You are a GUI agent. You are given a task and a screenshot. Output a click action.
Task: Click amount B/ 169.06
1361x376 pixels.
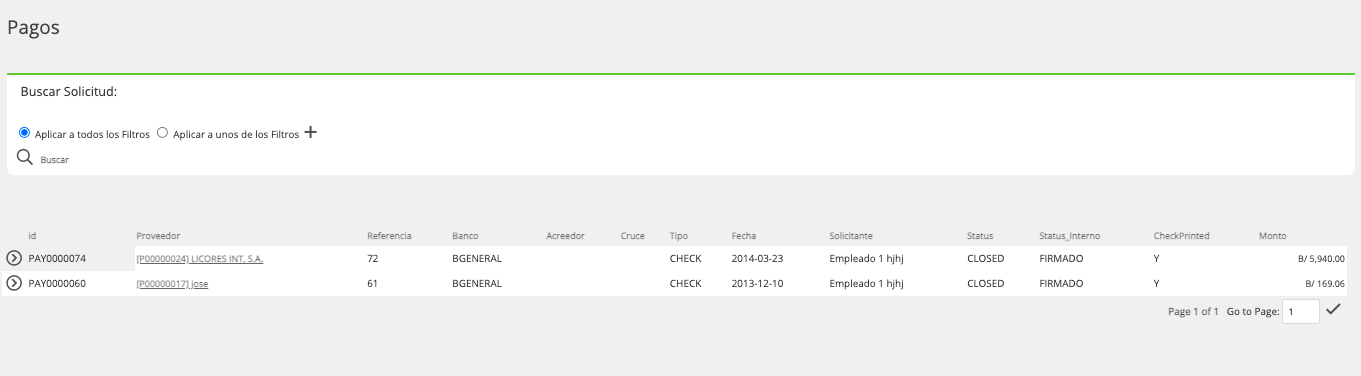pyautogui.click(x=1325, y=283)
